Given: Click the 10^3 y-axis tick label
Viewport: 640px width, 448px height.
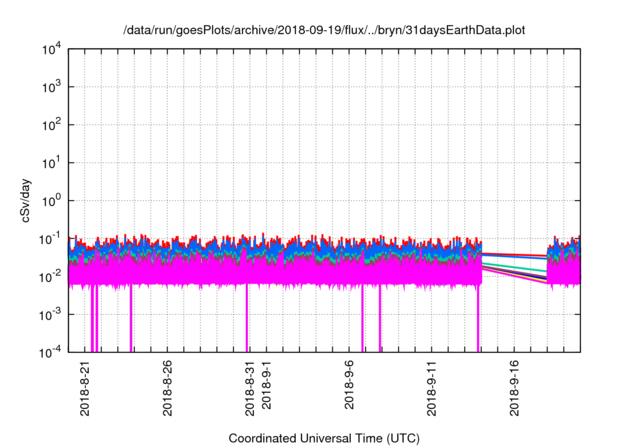Looking at the screenshot, I should pos(51,87).
